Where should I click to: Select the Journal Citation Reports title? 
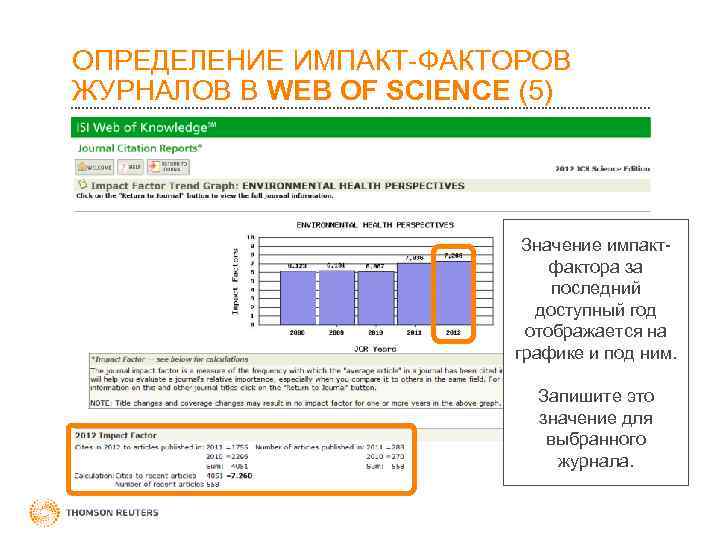[x=140, y=148]
